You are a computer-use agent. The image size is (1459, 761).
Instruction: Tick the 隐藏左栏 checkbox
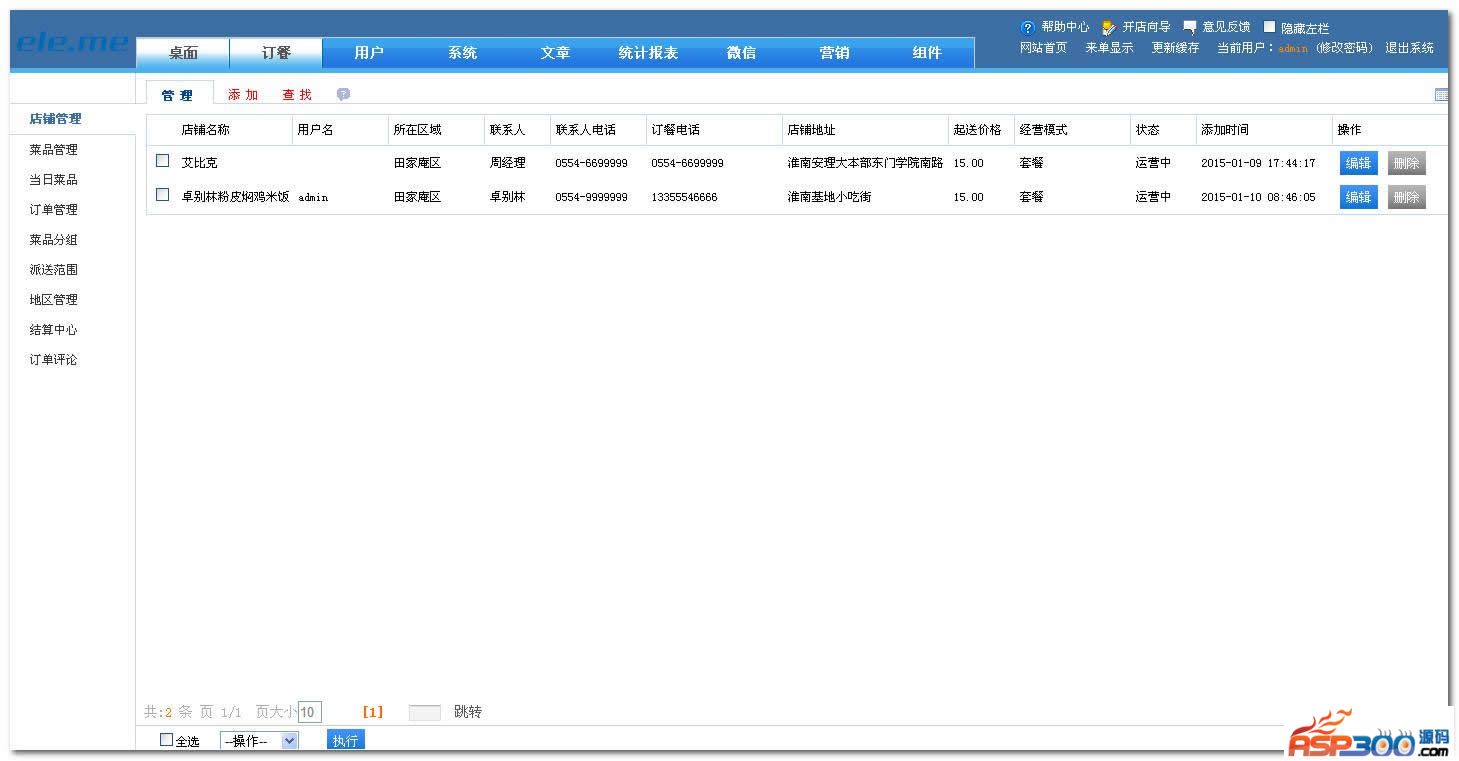(x=1270, y=27)
